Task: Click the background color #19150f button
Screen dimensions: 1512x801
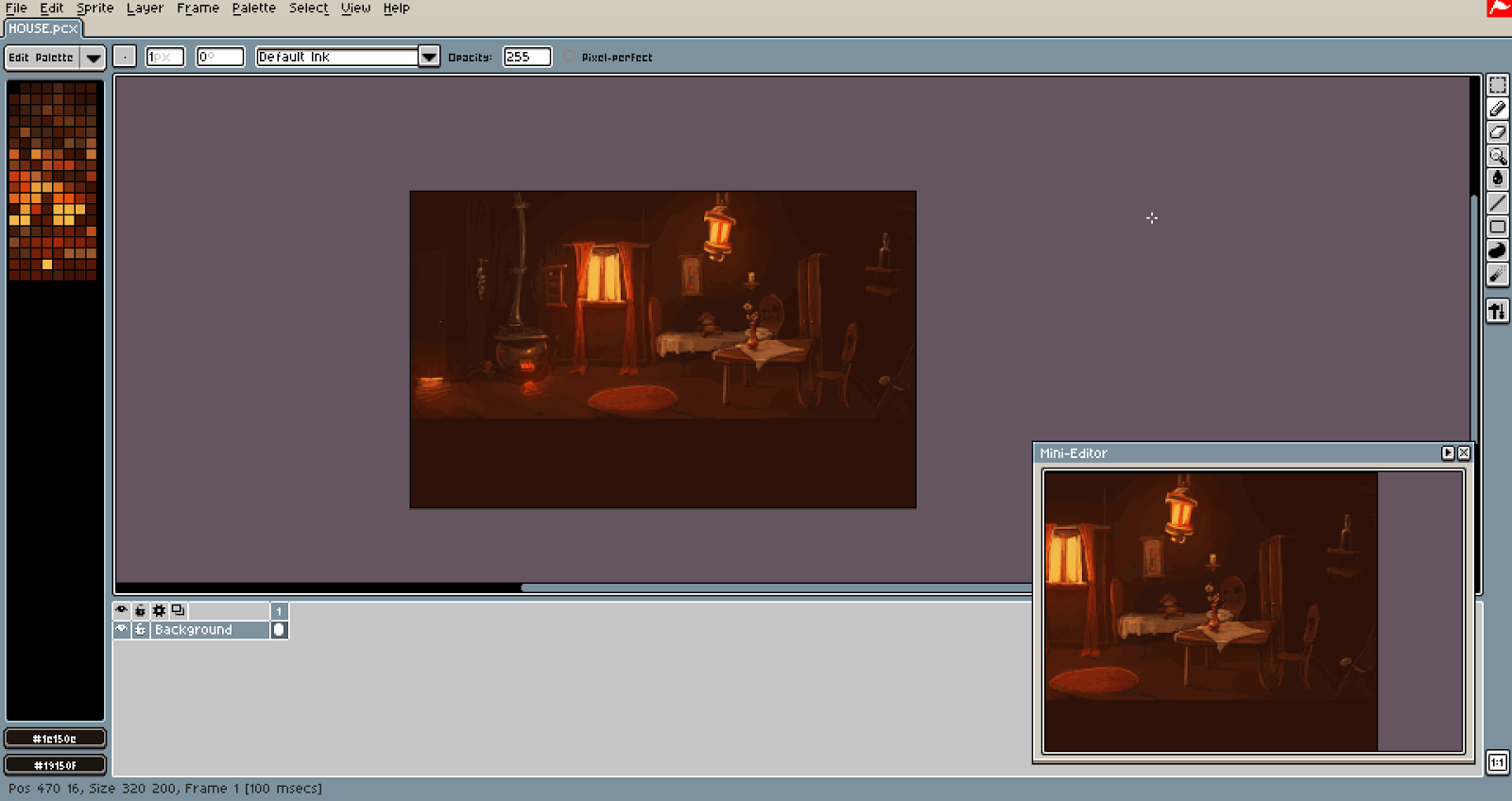Action: (x=55, y=765)
